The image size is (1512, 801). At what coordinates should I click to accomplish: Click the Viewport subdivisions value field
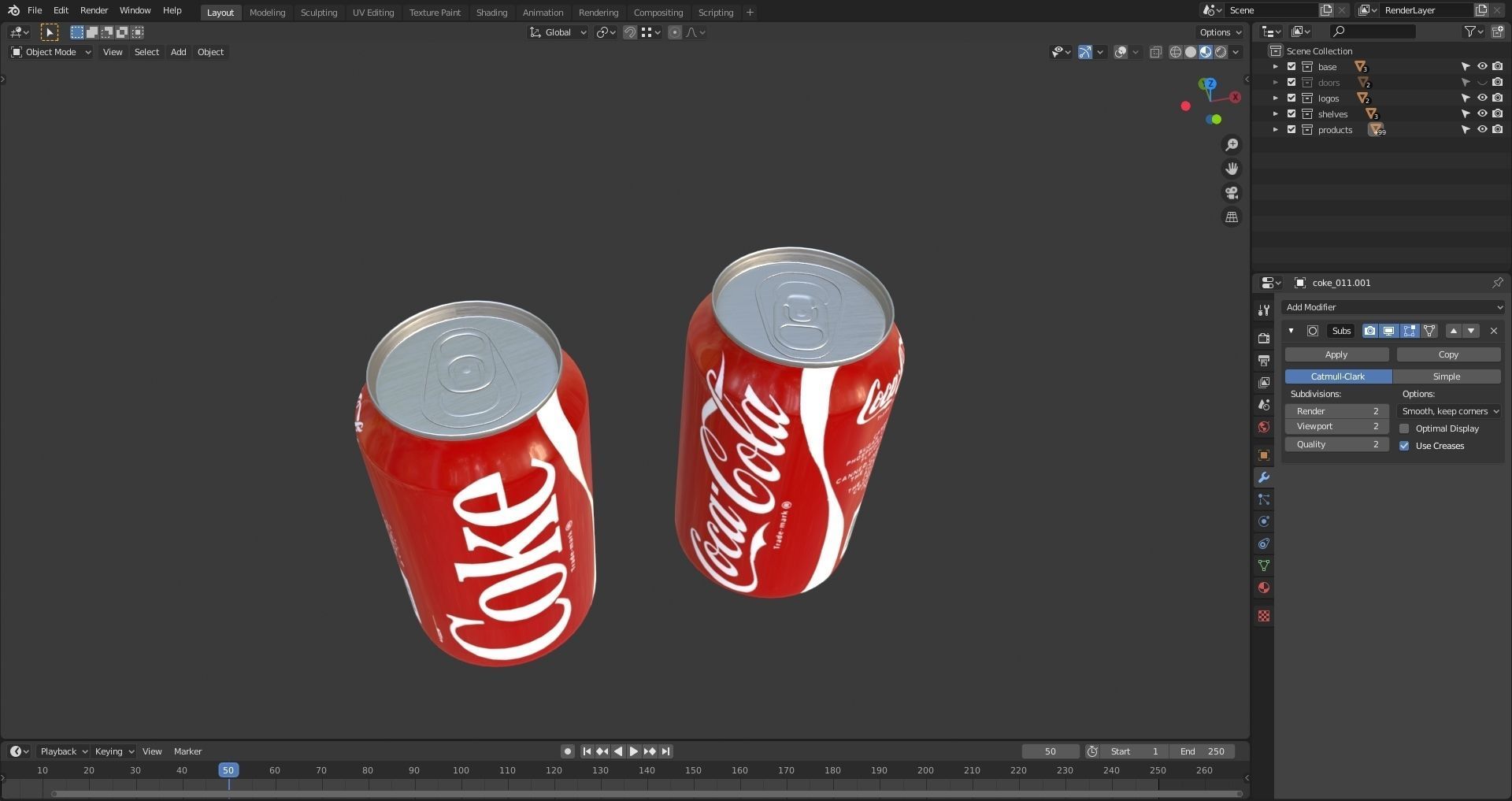click(x=1336, y=426)
